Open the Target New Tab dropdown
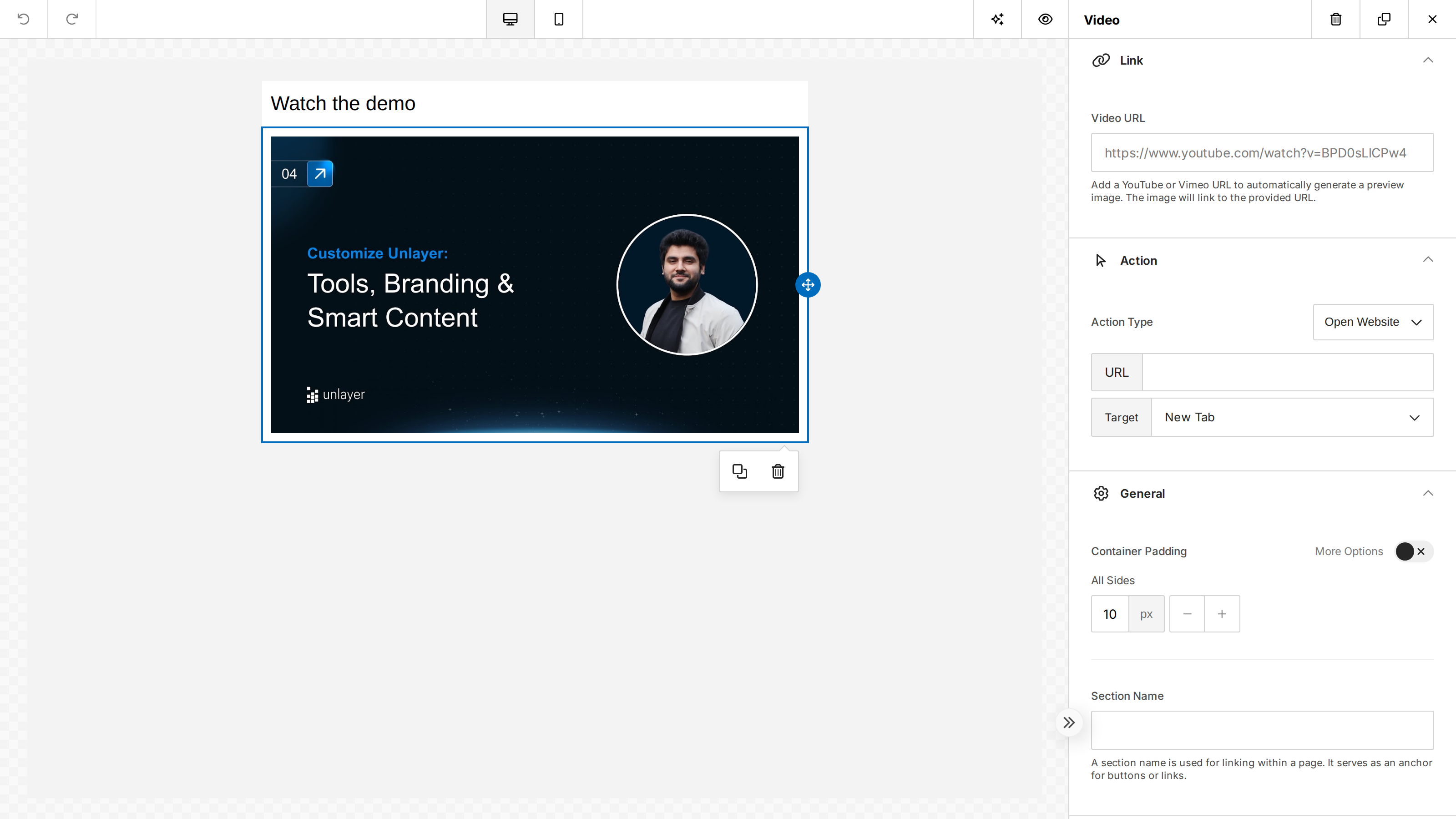The height and width of the screenshot is (819, 1456). tap(1292, 417)
